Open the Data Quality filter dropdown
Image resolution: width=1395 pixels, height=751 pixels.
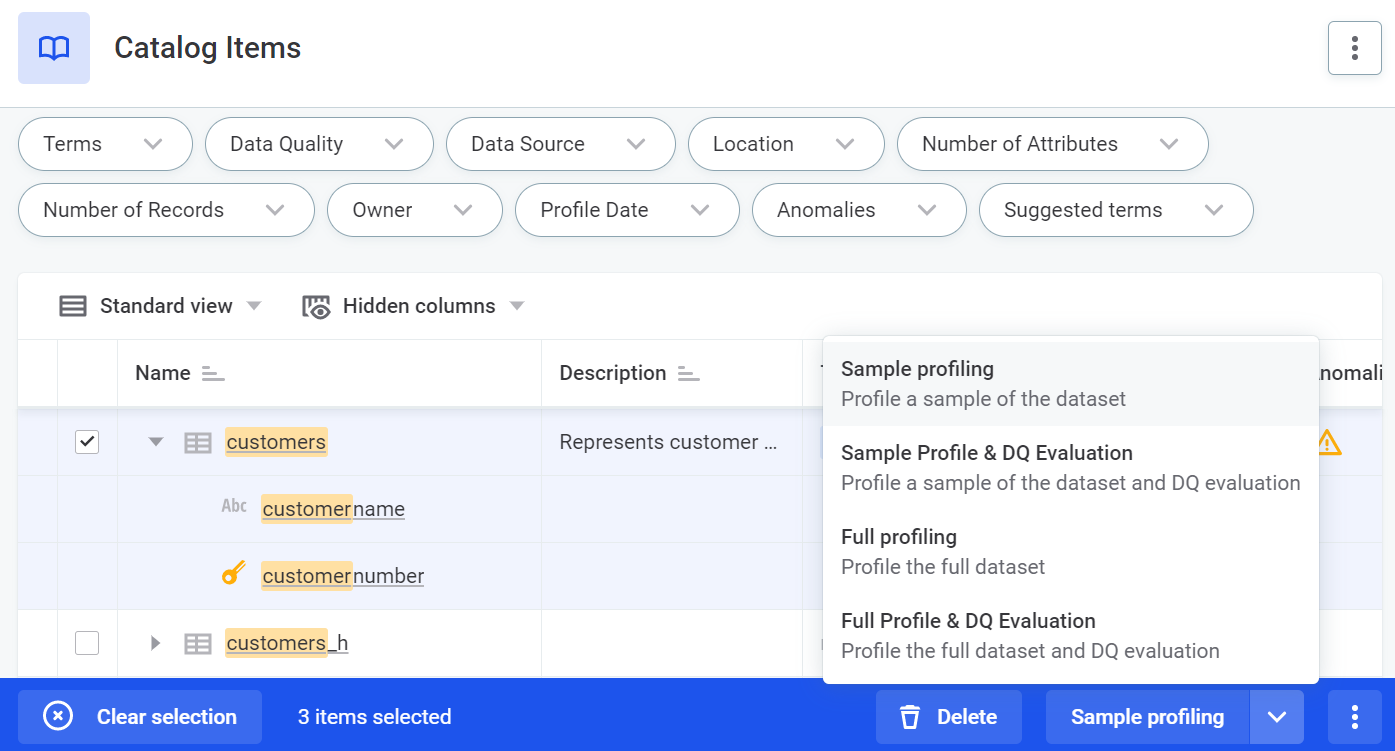click(318, 144)
